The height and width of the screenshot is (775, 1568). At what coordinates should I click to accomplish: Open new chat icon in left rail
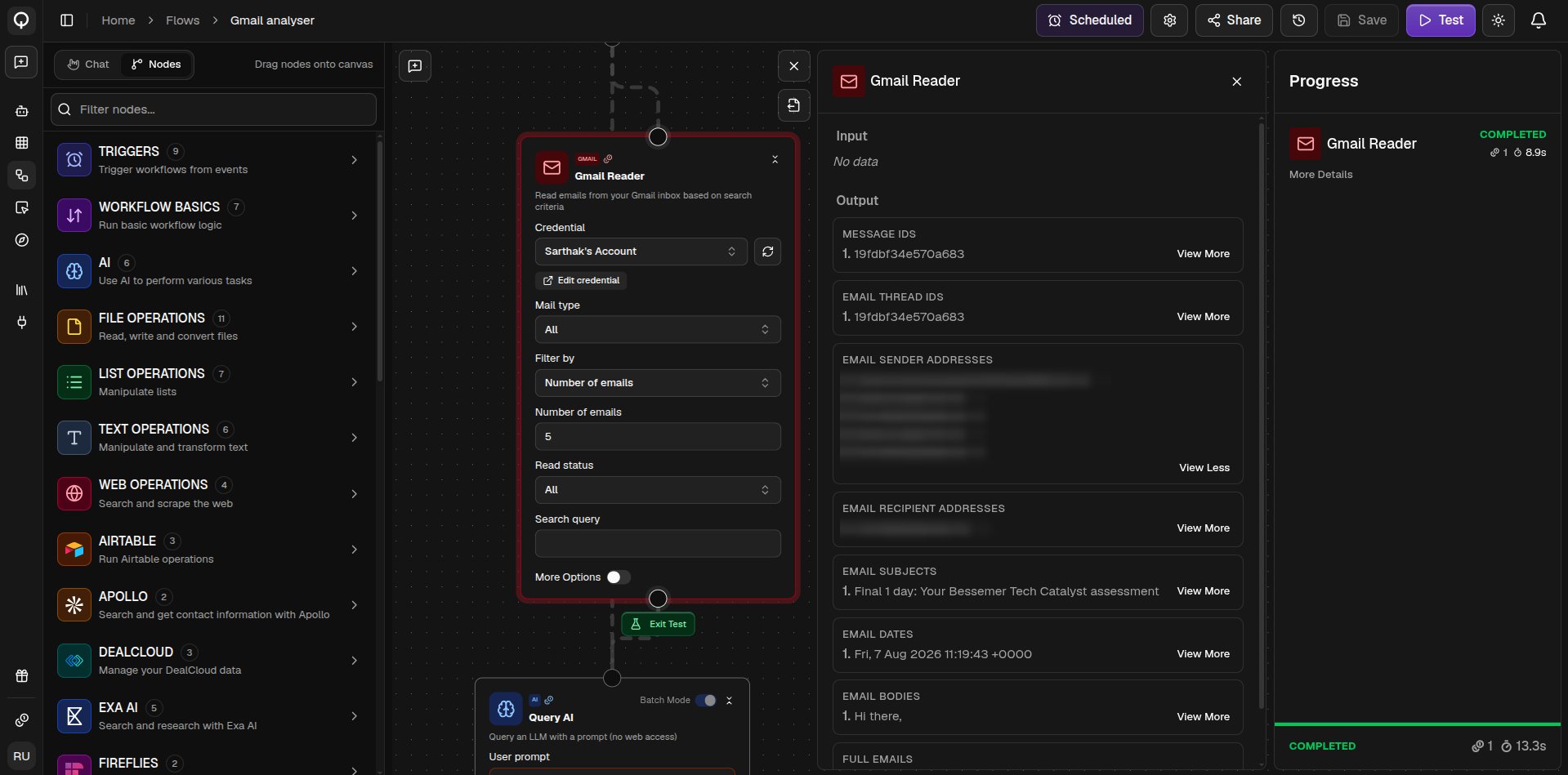tap(21, 63)
